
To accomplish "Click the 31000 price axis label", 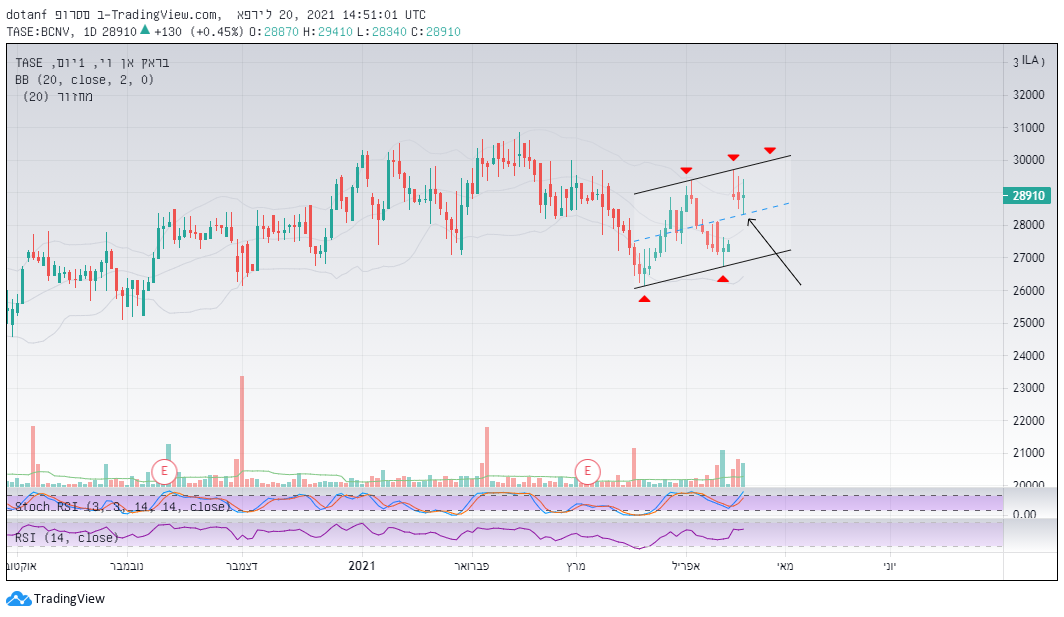I will tap(1029, 128).
